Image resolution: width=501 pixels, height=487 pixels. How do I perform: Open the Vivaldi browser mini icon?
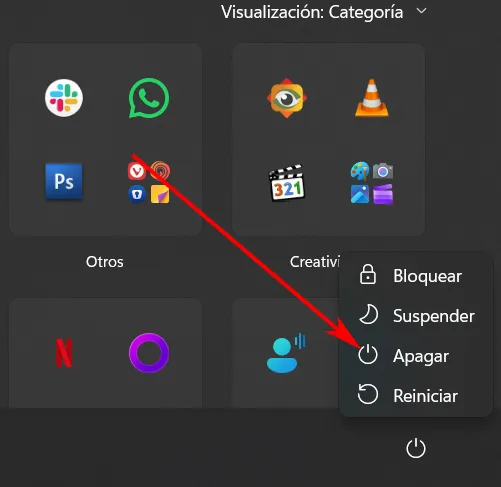(x=137, y=171)
